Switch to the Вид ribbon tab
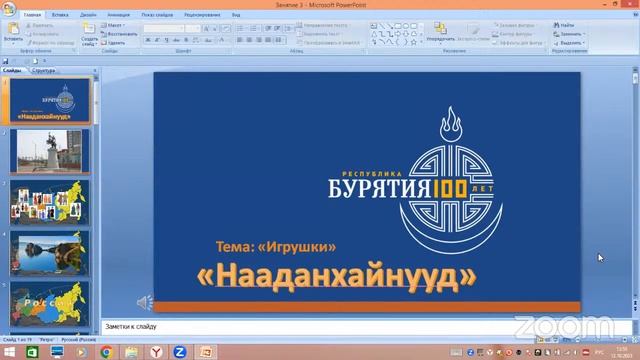This screenshot has height=360, width=640. [236, 15]
